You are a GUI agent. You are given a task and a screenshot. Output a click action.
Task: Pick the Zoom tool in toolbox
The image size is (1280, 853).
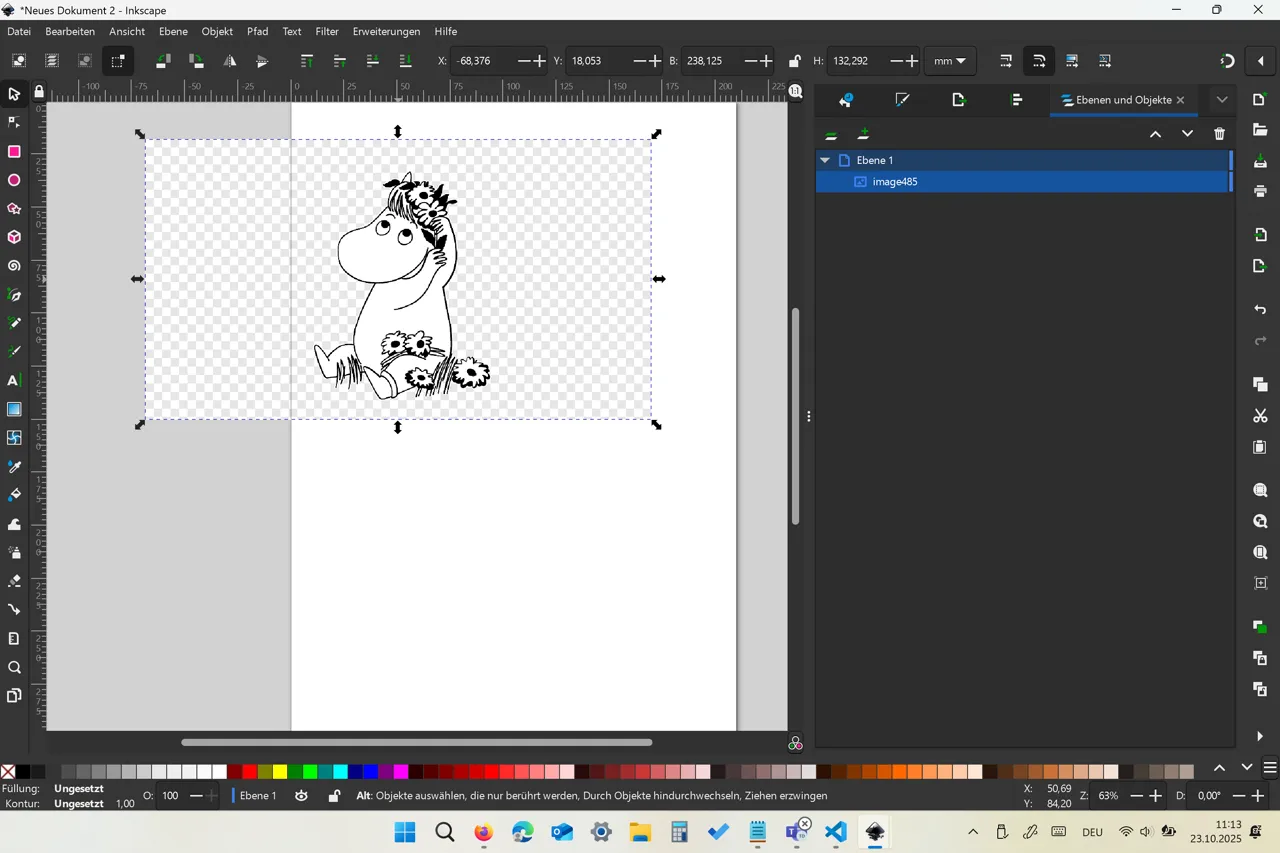coord(14,668)
